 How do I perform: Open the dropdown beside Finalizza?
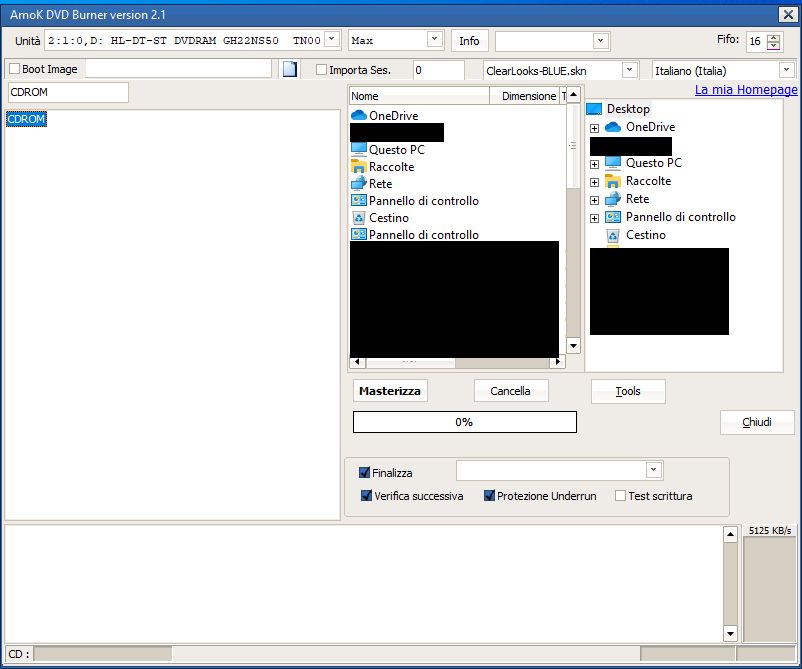pos(653,470)
